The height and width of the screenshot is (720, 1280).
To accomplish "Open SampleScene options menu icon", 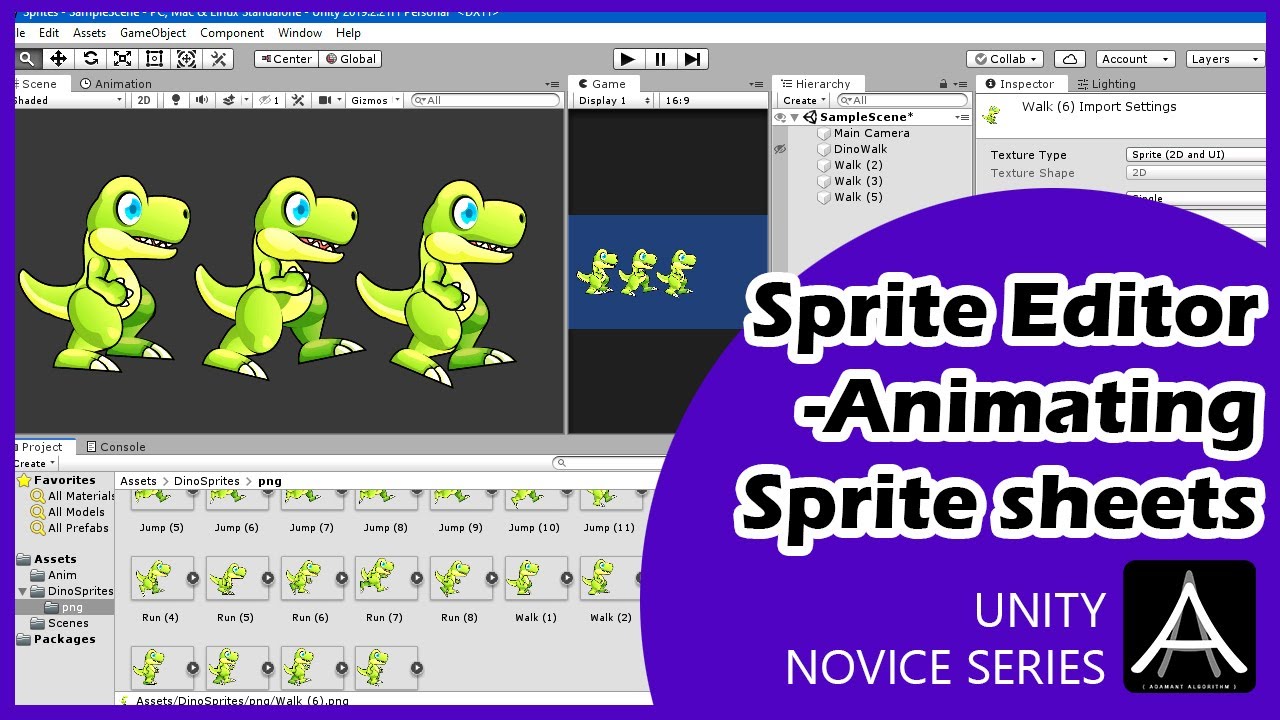I will [963, 117].
